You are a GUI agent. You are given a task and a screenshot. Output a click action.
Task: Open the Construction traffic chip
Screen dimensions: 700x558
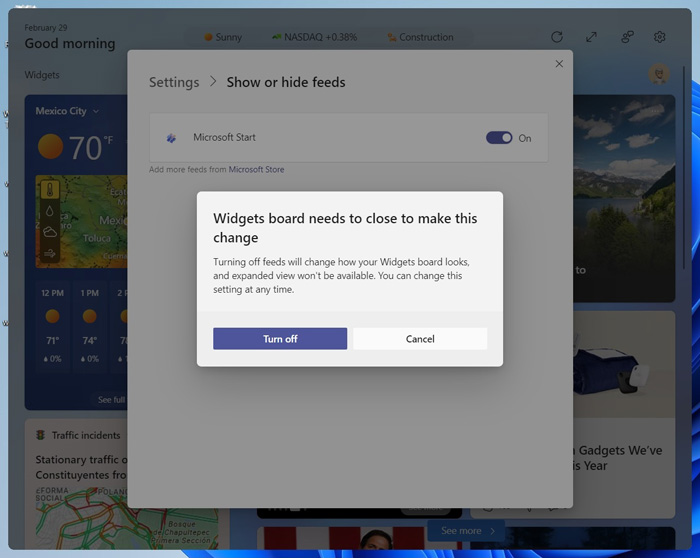click(x=421, y=37)
